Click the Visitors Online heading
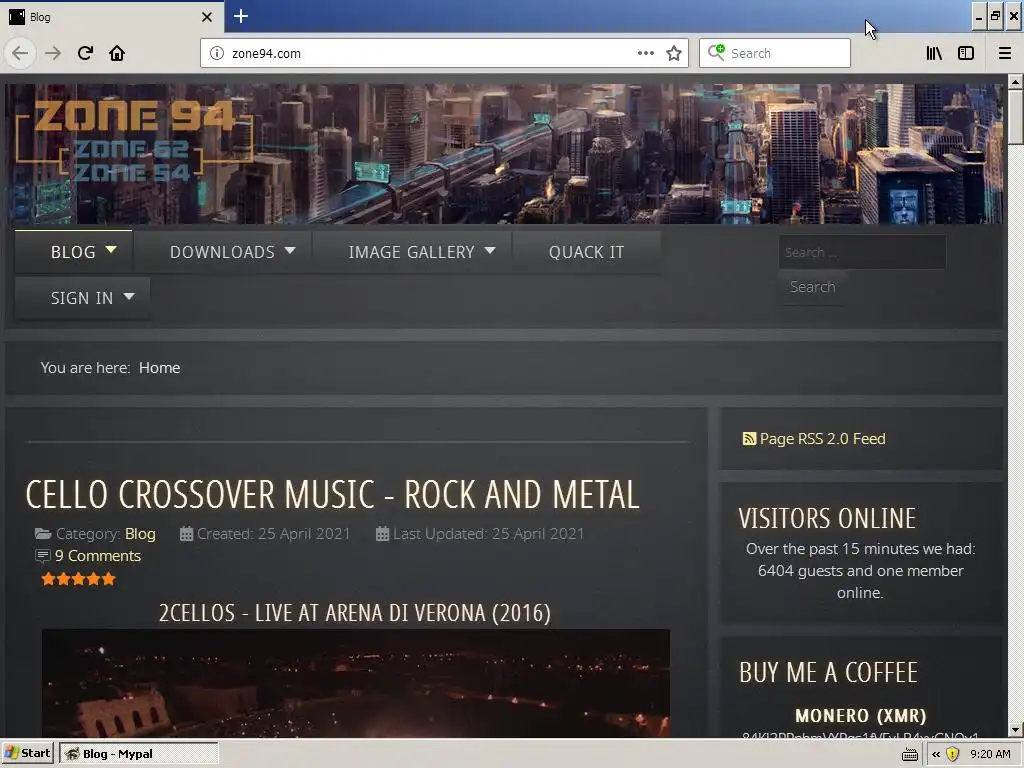1024x768 pixels. click(827, 519)
